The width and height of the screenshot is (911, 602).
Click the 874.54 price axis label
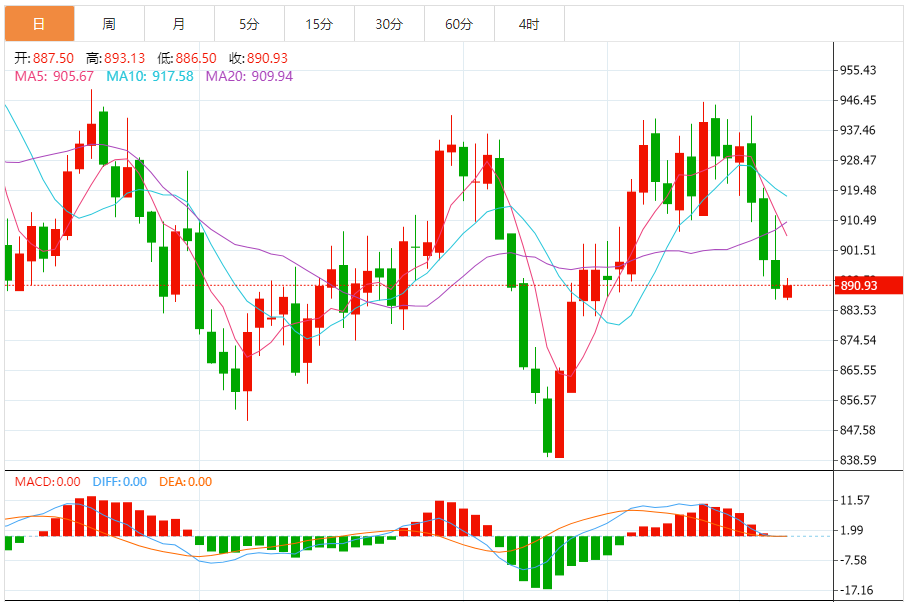click(x=858, y=340)
